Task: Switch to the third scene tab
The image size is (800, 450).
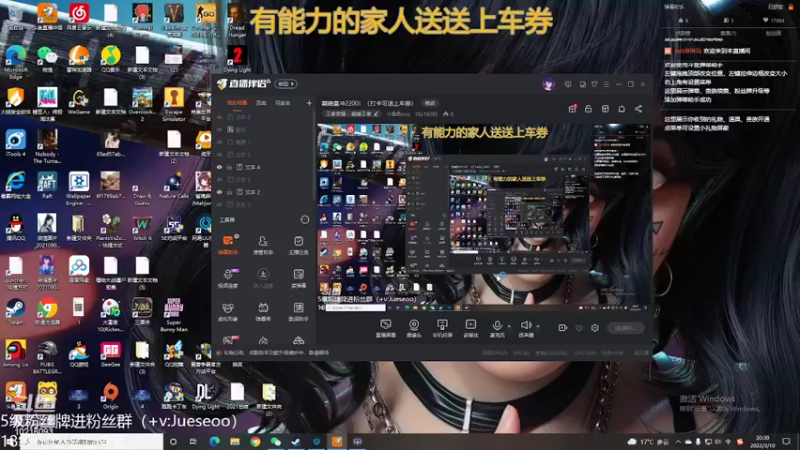Action: pyautogui.click(x=283, y=103)
